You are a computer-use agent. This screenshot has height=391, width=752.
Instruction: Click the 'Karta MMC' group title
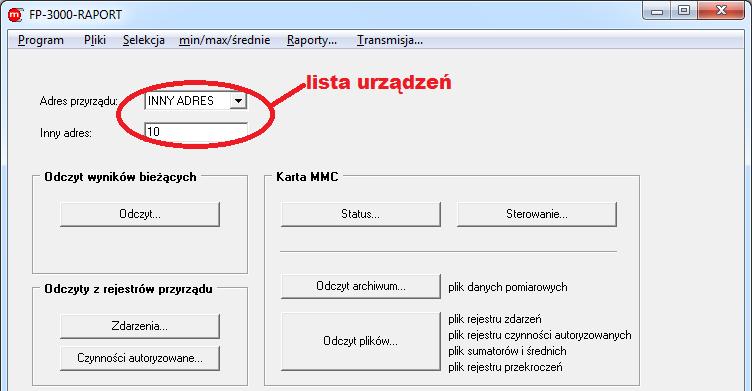tap(307, 177)
